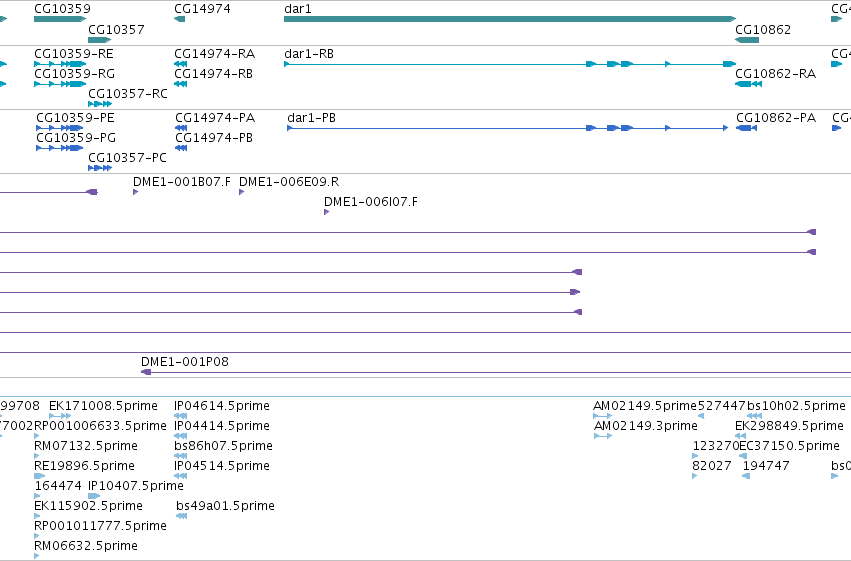Select transcript label CG10862-RA

pos(776,74)
